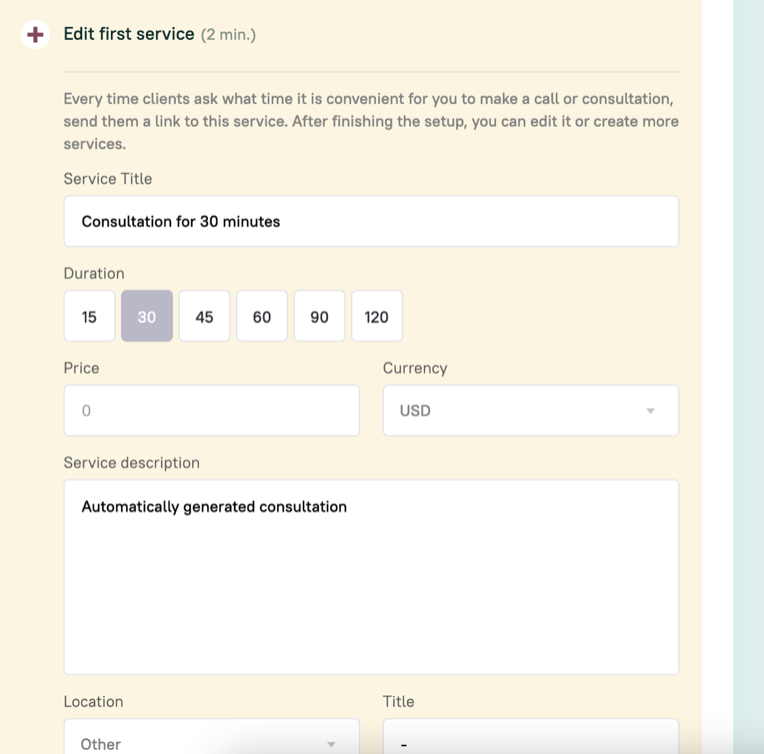Select the 30 minute duration option
Image resolution: width=764 pixels, height=754 pixels.
point(147,316)
